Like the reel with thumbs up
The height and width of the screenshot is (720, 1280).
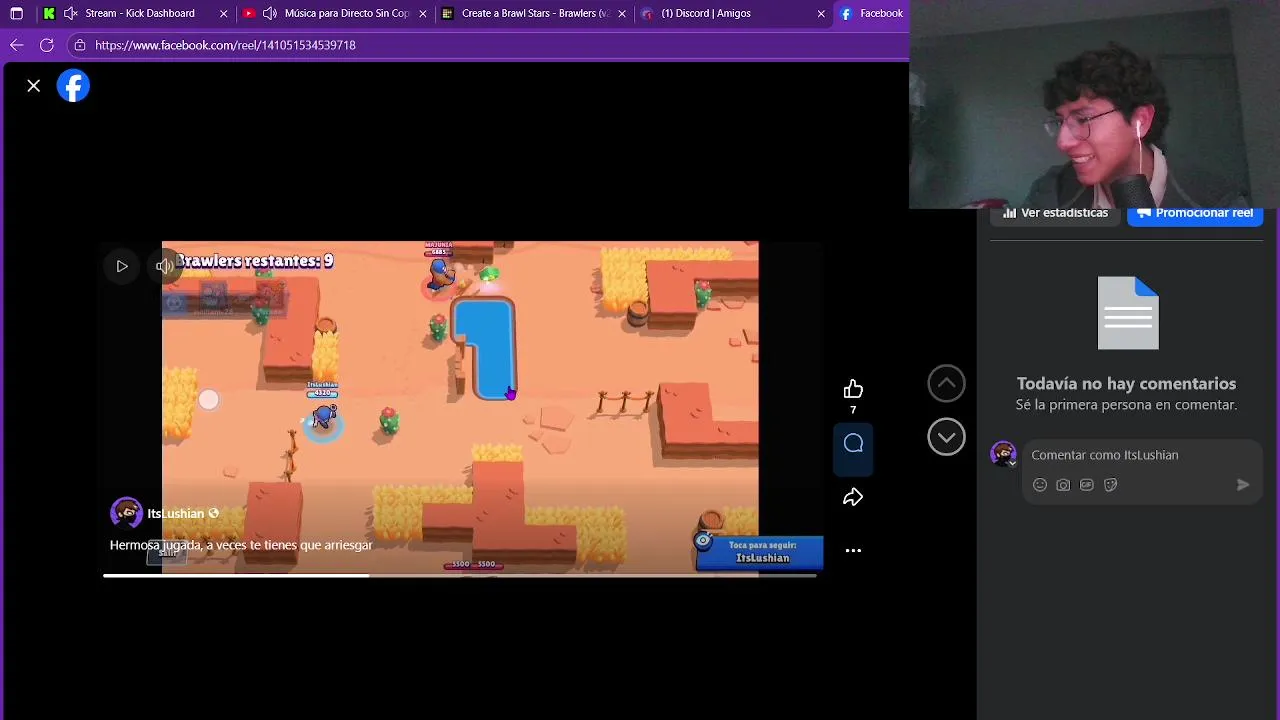coord(853,389)
